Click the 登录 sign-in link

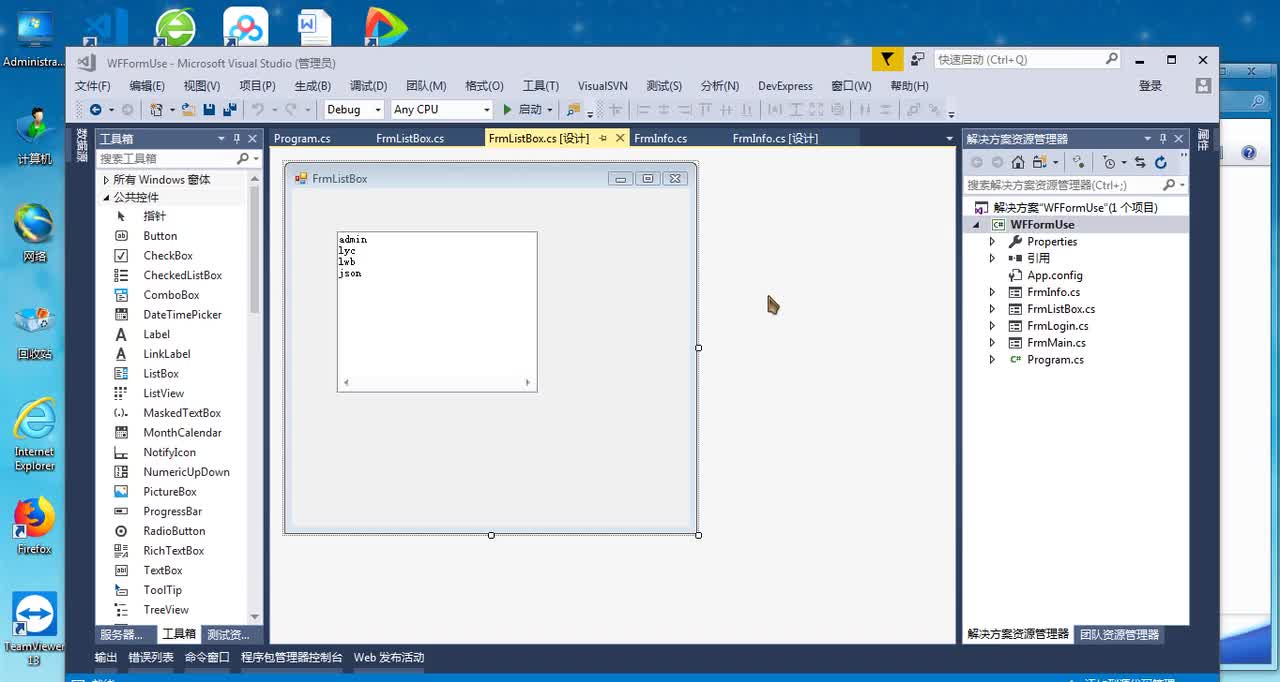[x=1150, y=86]
